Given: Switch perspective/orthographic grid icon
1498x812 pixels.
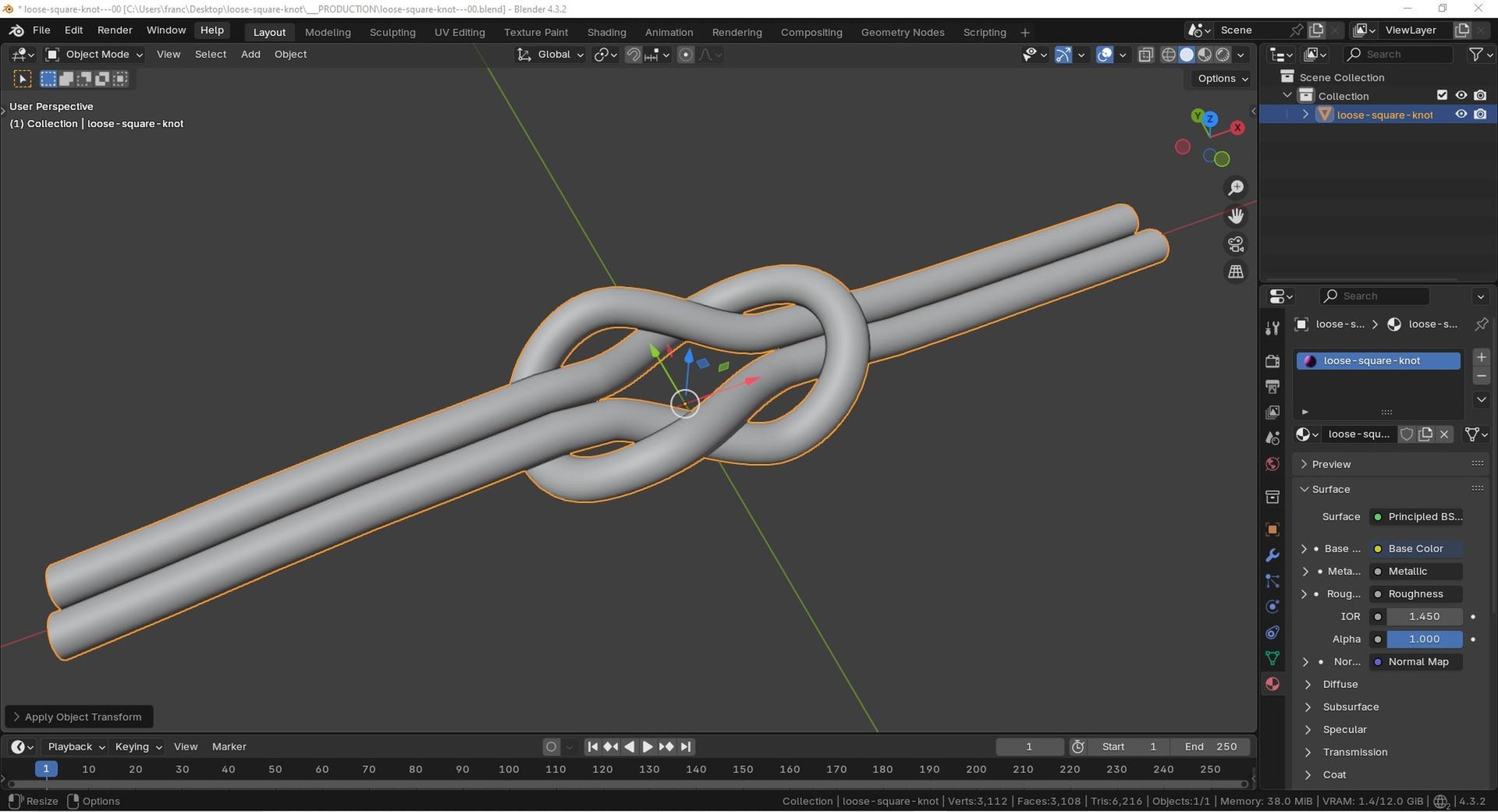Looking at the screenshot, I should 1236,272.
